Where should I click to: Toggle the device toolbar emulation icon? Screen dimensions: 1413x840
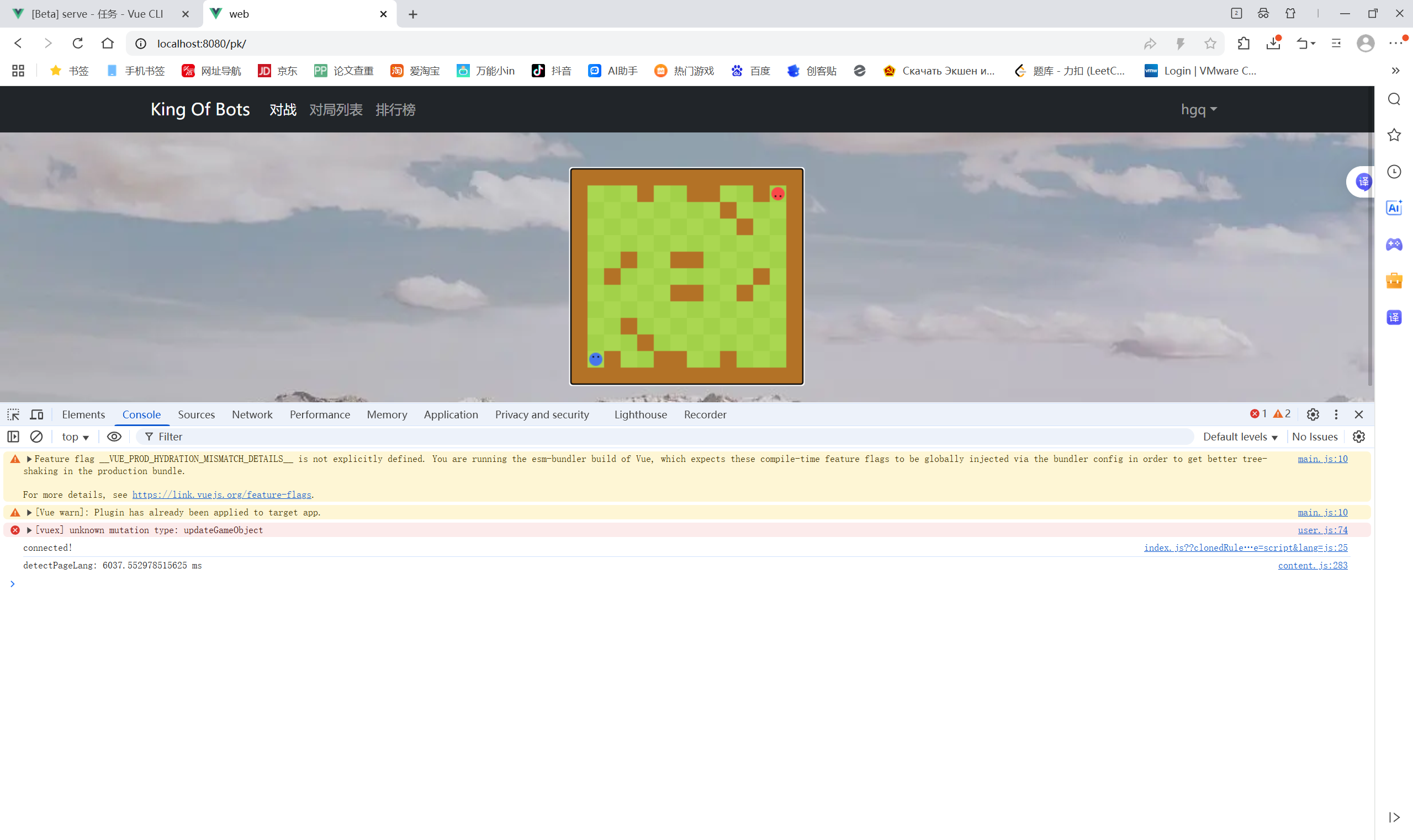click(37, 414)
